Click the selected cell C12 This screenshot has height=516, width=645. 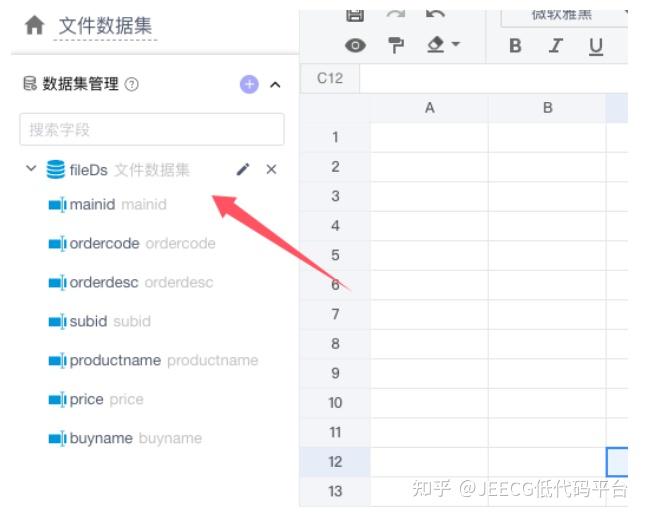point(617,462)
